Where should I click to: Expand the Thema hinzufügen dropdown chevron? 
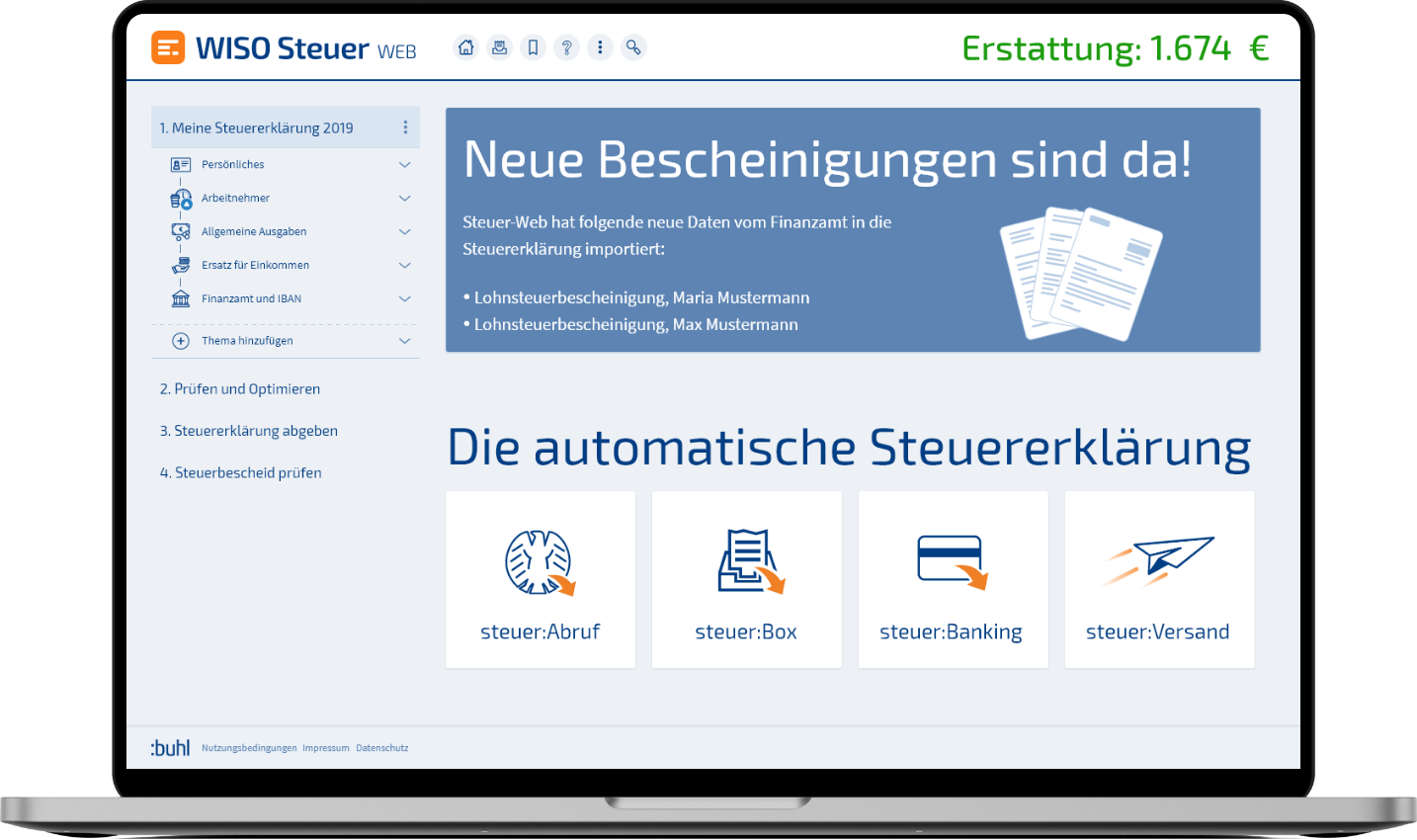pos(404,341)
